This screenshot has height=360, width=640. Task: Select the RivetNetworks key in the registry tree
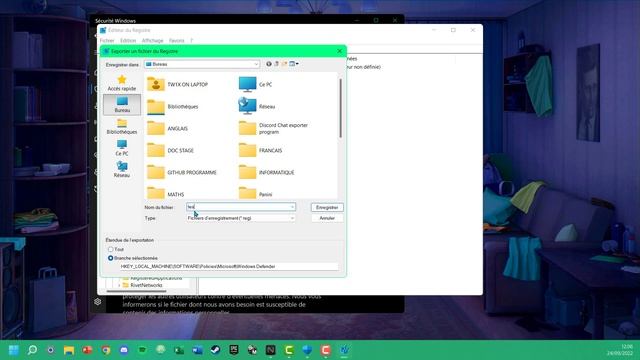point(146,285)
